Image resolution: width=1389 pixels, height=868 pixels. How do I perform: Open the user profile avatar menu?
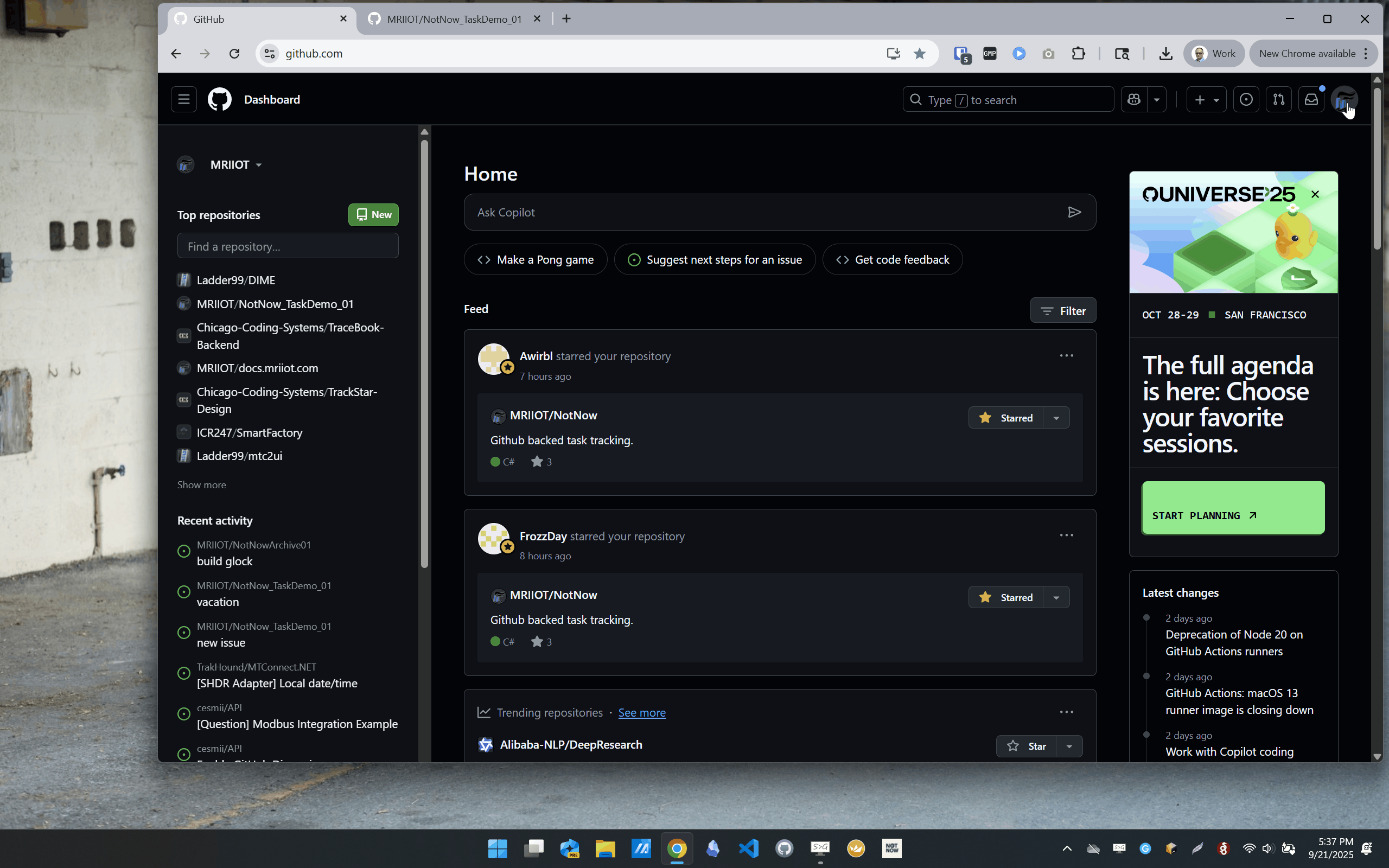1344,99
